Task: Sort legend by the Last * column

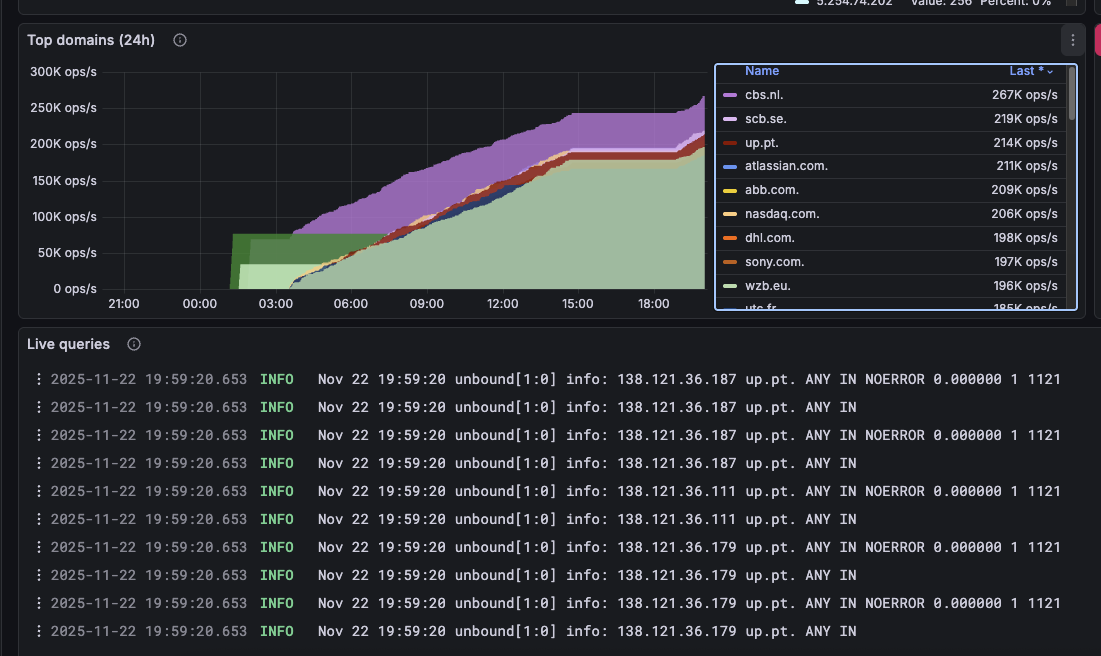Action: tap(1030, 71)
